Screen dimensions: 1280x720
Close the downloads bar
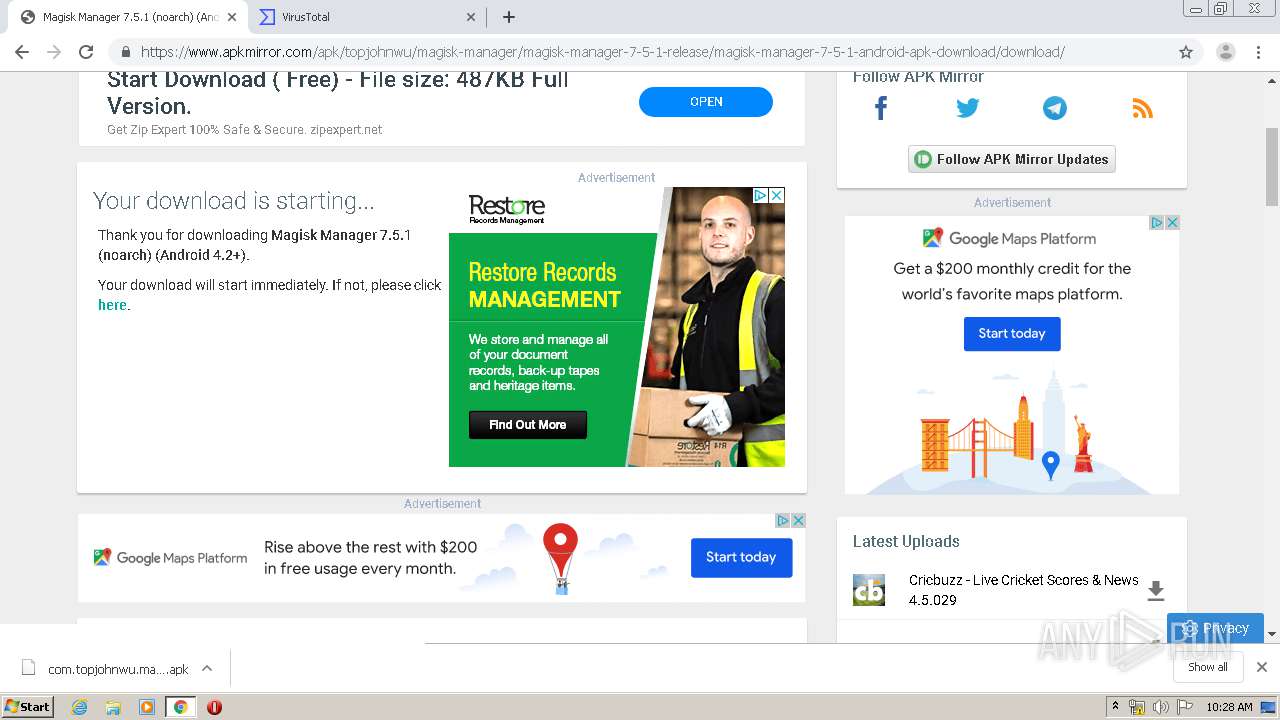(1262, 667)
